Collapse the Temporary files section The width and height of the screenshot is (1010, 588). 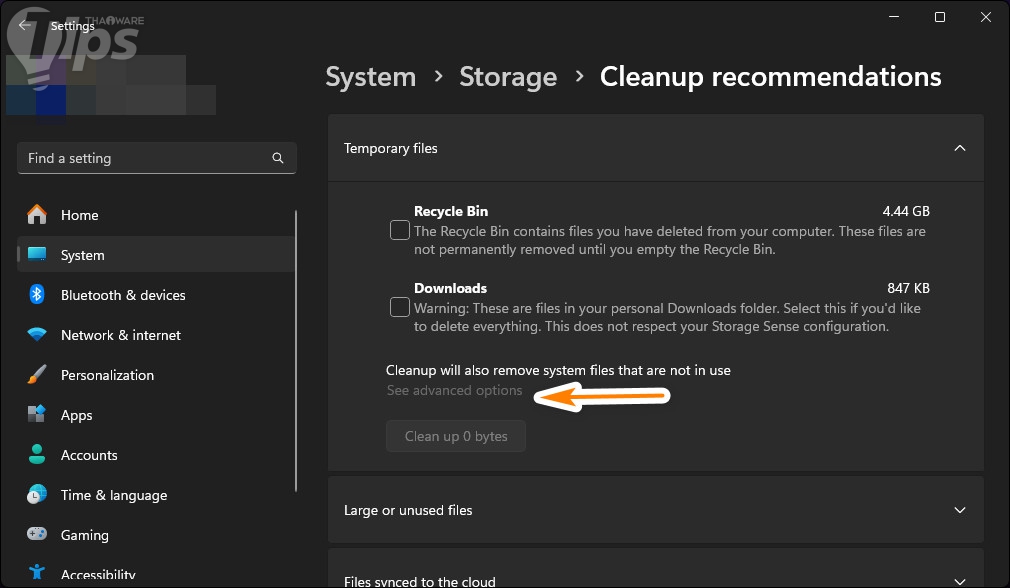tap(959, 148)
